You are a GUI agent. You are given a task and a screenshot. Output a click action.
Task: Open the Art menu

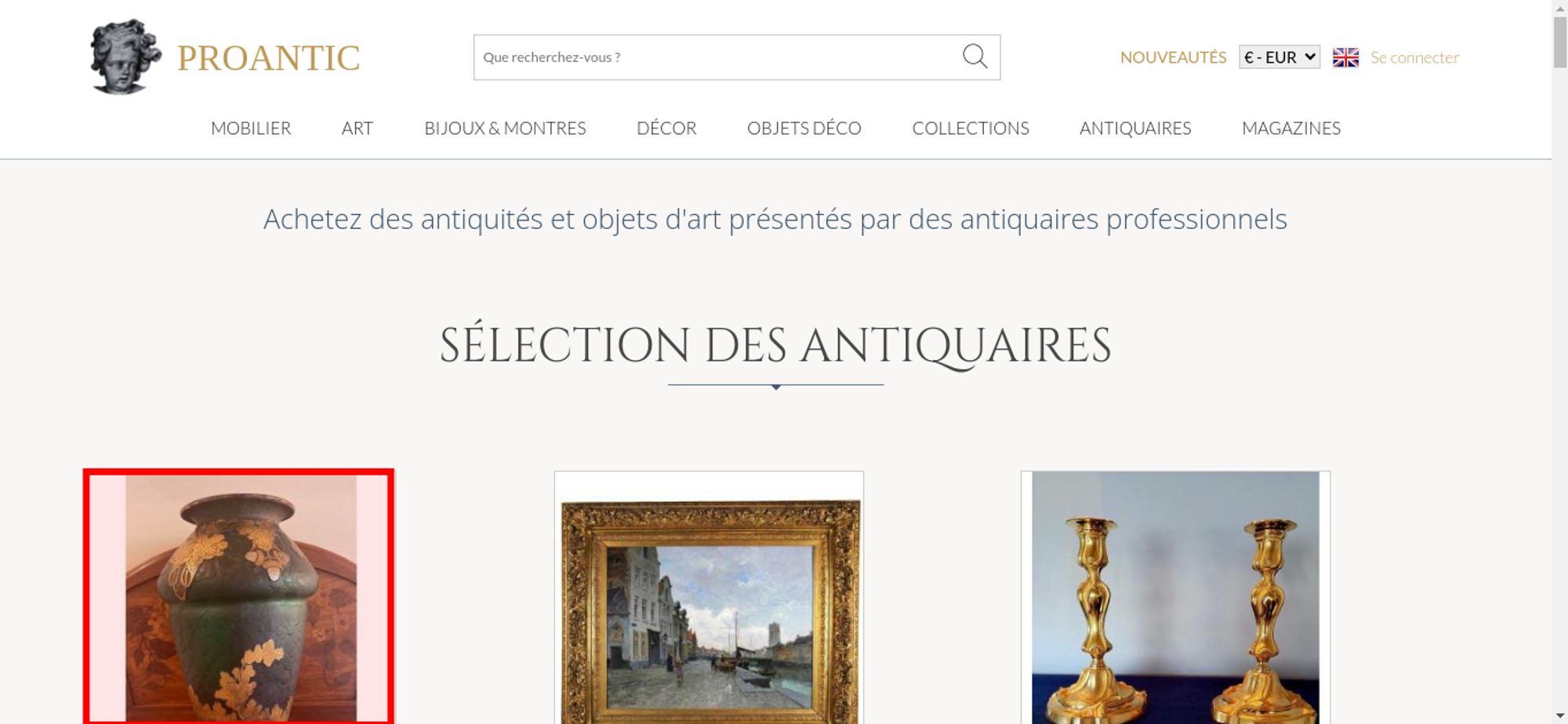pos(358,128)
